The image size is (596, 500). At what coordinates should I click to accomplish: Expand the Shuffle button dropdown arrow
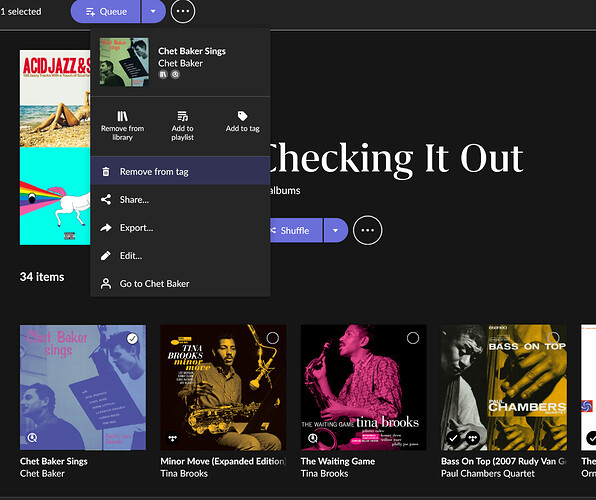point(336,230)
